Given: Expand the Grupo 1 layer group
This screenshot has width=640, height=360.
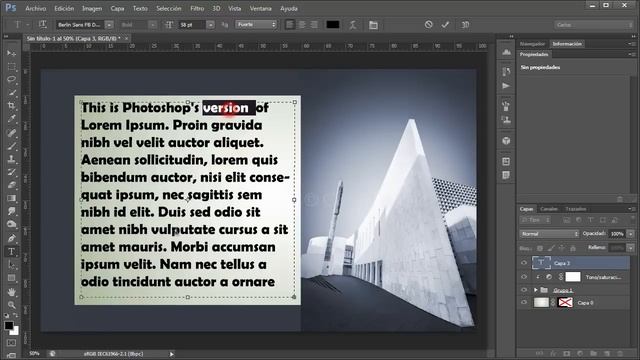Looking at the screenshot, I should (536, 290).
